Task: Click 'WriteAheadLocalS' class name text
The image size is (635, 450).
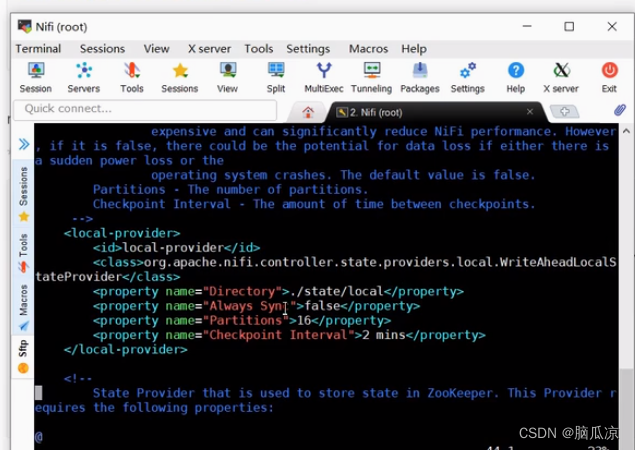Action: [x=558, y=262]
